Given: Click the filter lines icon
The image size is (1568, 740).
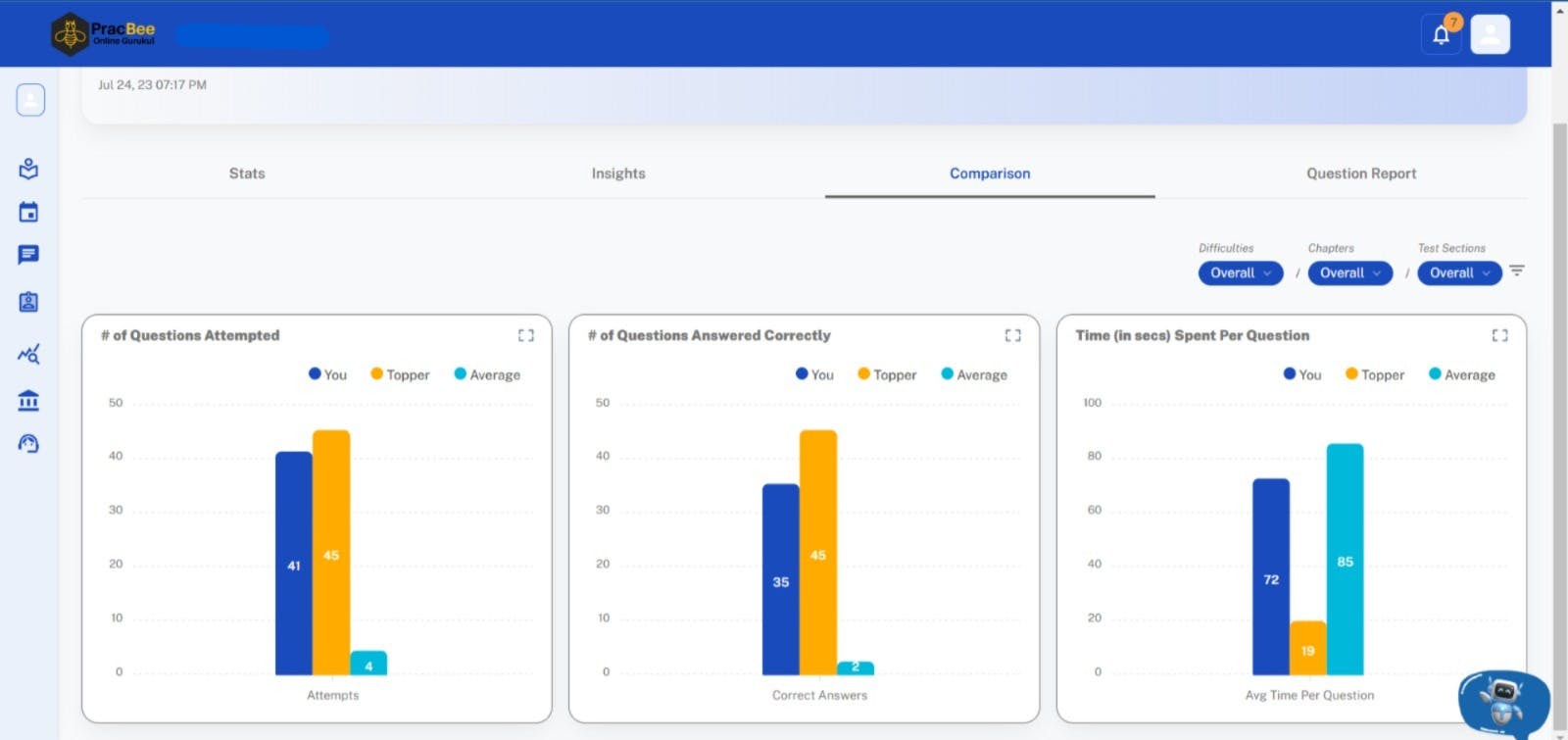Looking at the screenshot, I should pos(1517,271).
